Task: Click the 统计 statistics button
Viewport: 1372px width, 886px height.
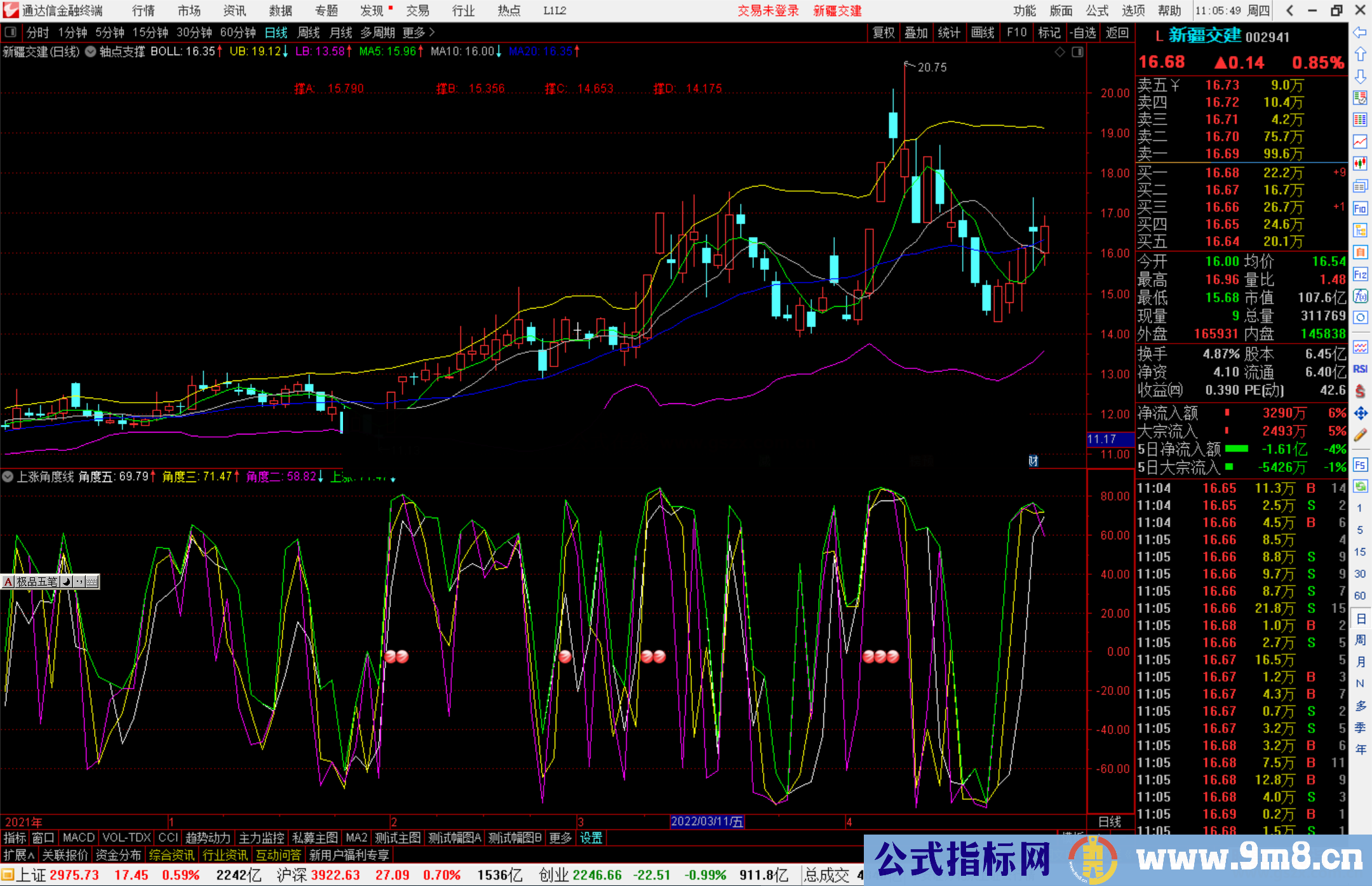Action: coord(950,32)
